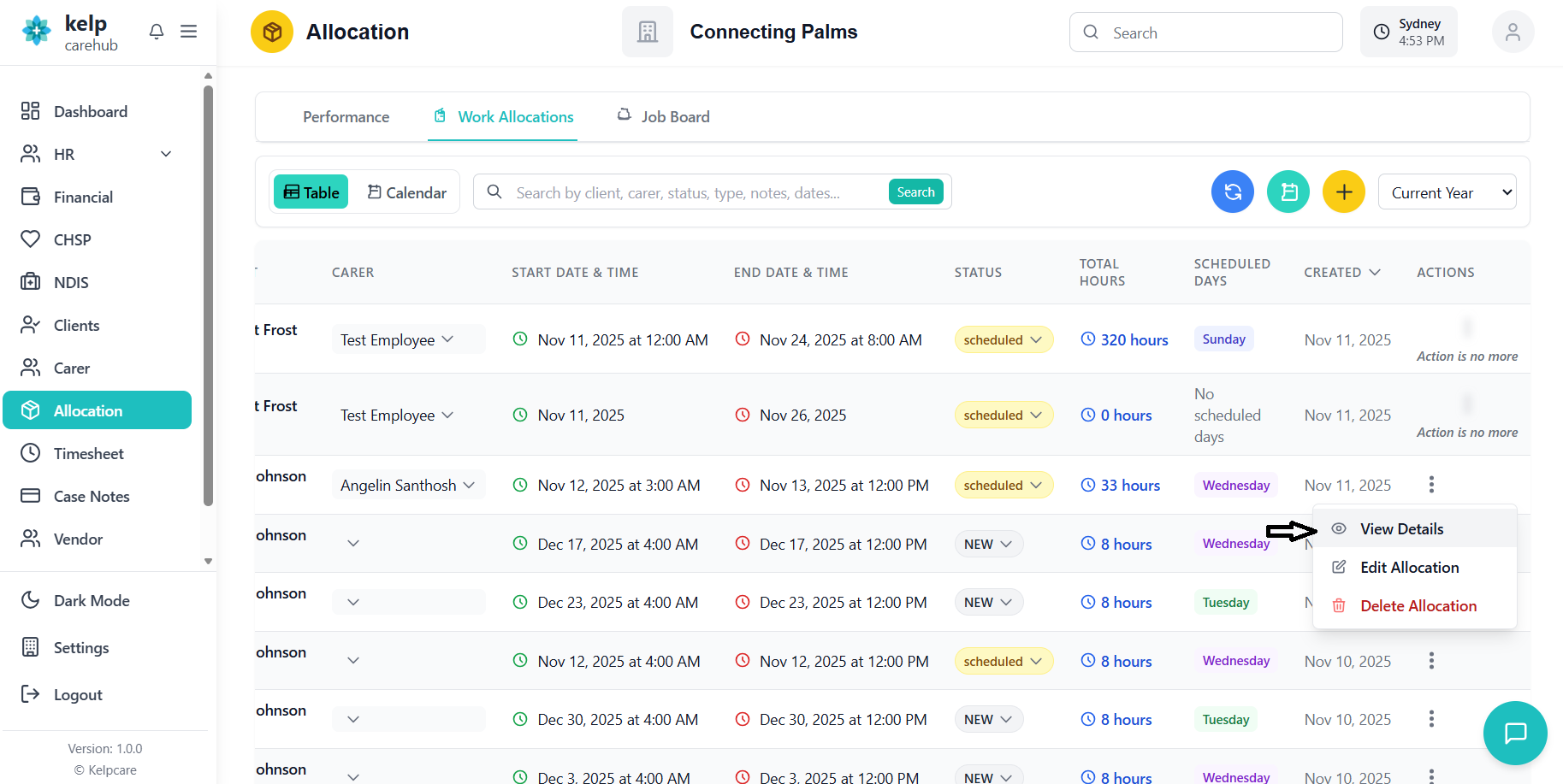This screenshot has height=784, width=1563.
Task: Click the blue refresh allocations icon
Action: [1232, 192]
